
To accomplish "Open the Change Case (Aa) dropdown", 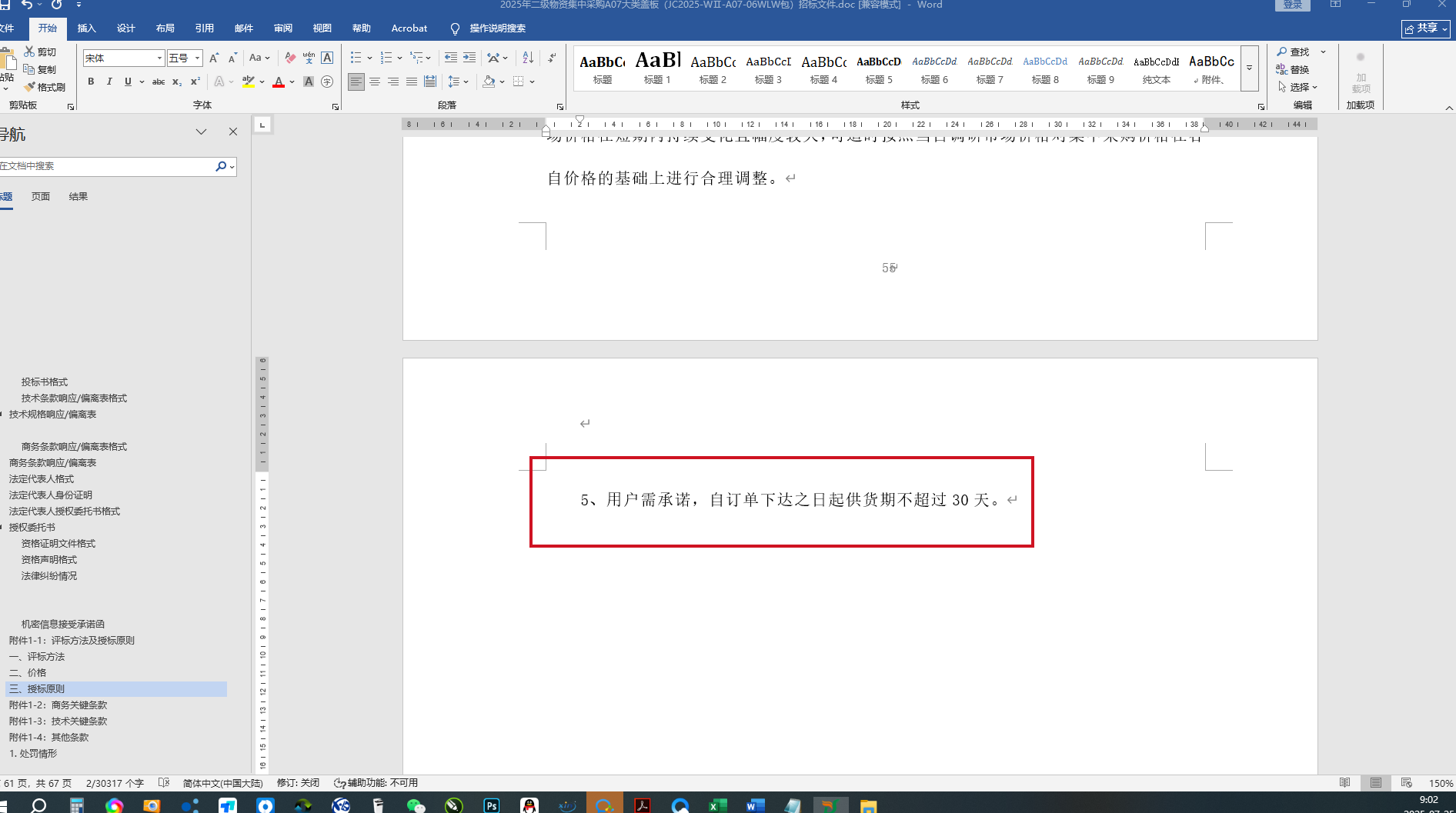I will tap(259, 58).
